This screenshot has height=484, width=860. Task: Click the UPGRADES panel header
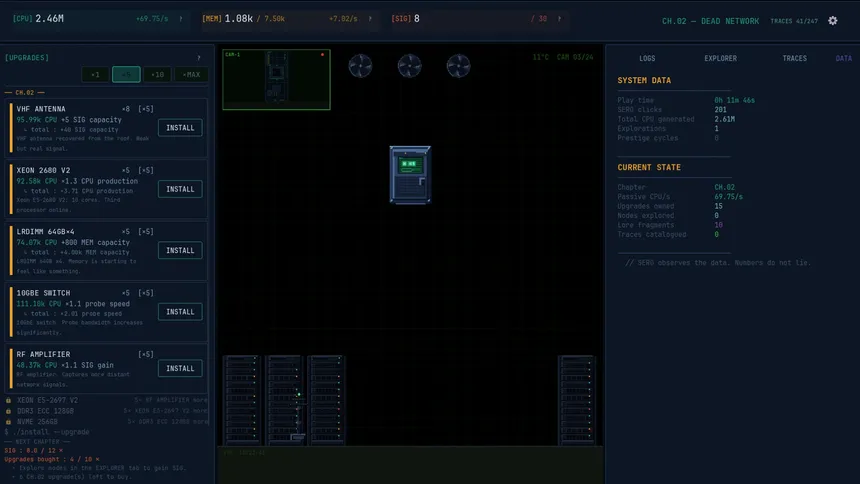27,58
